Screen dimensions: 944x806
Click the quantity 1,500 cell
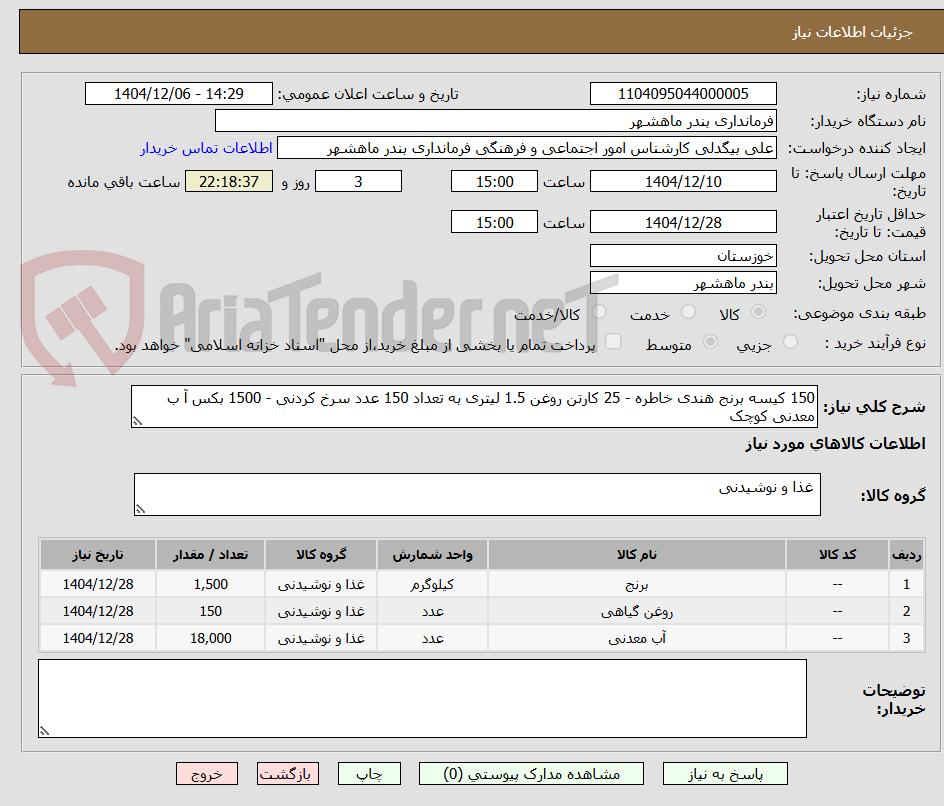[x=211, y=584]
